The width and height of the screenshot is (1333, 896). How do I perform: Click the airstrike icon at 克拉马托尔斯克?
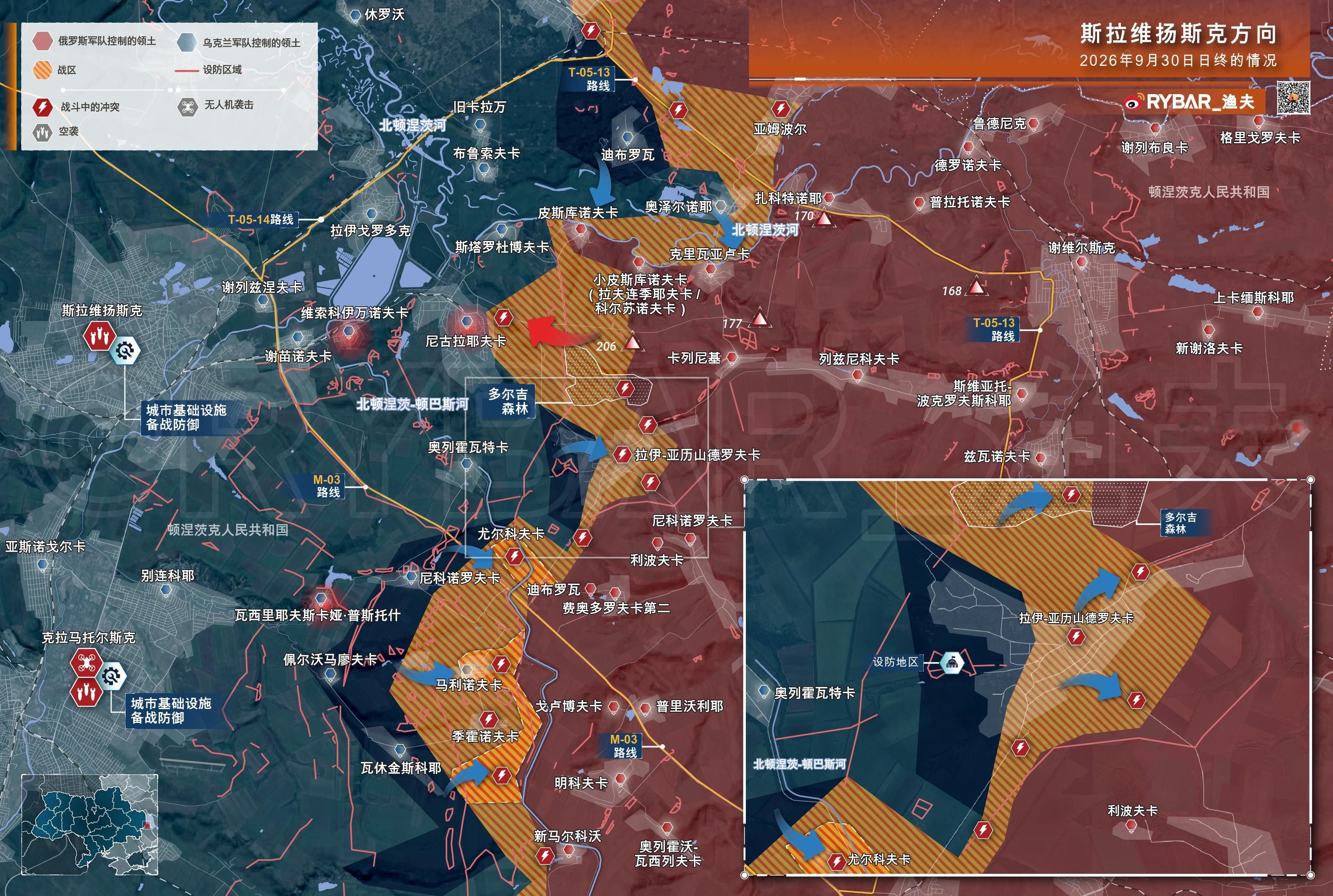click(86, 692)
